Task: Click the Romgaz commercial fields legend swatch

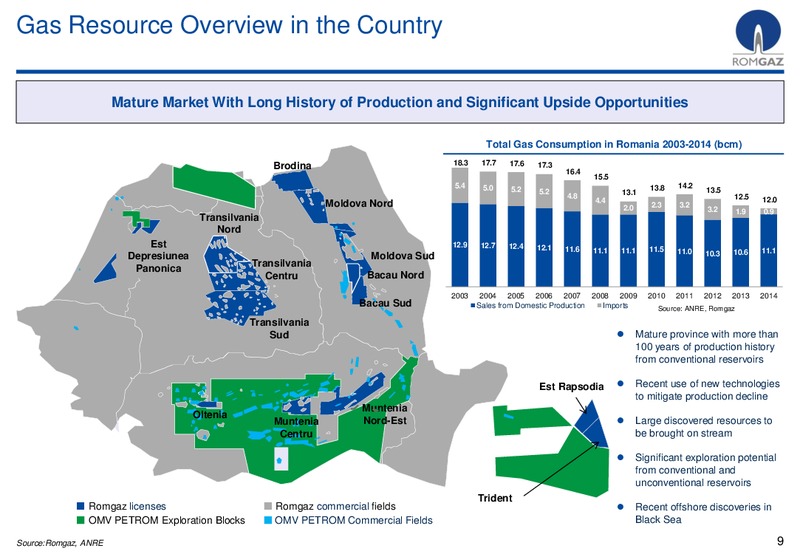Action: click(268, 506)
